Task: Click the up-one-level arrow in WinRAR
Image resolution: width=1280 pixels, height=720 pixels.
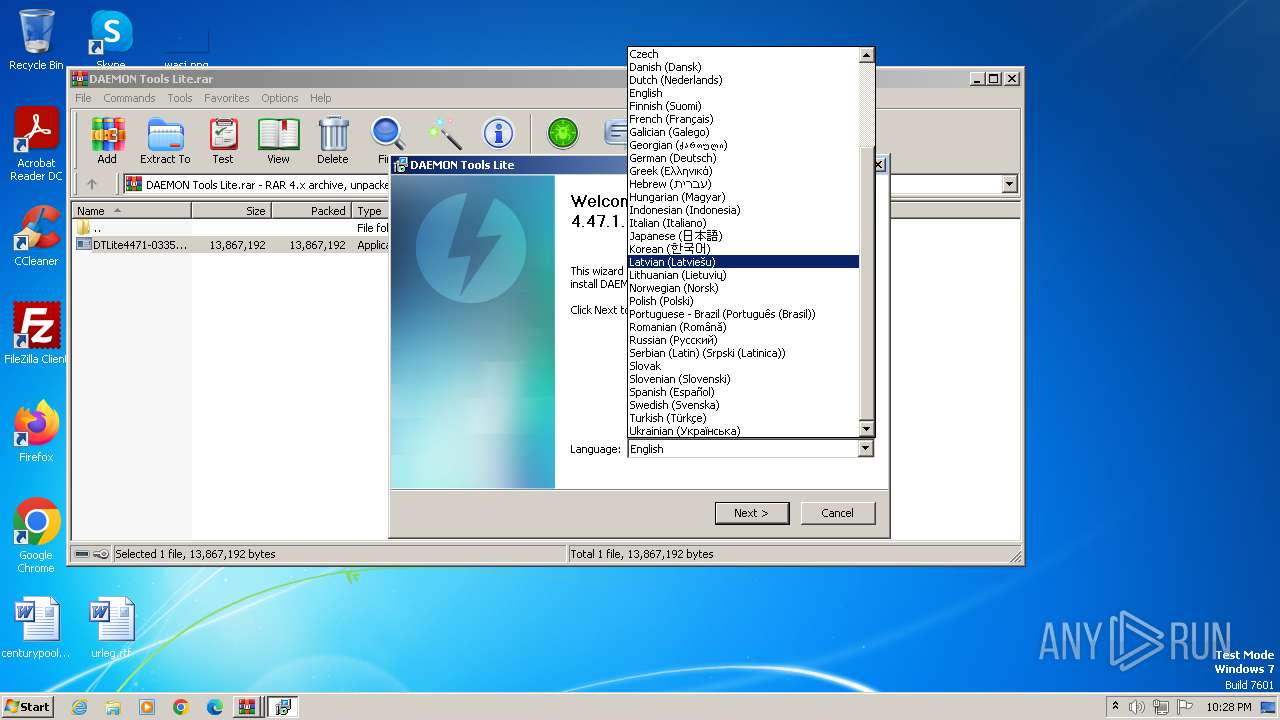Action: click(x=92, y=184)
